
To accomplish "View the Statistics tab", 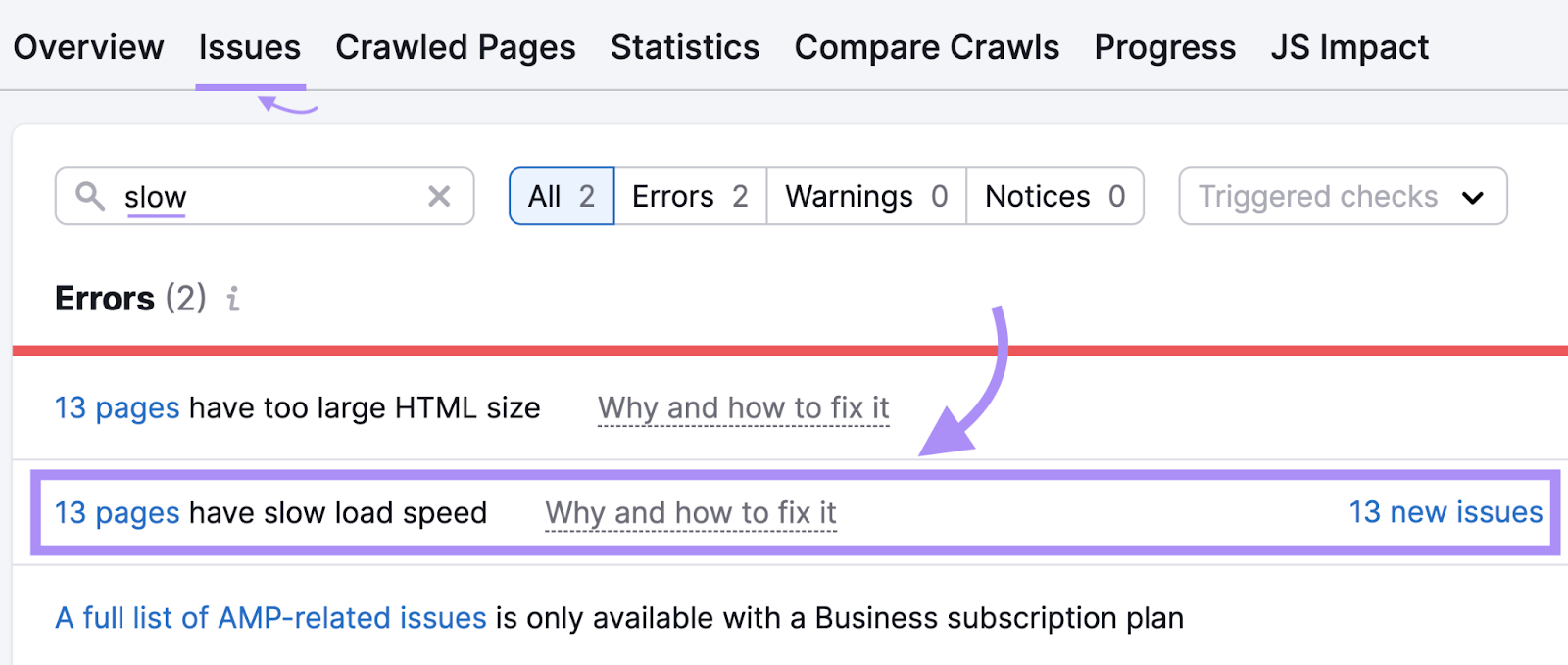I will click(684, 46).
